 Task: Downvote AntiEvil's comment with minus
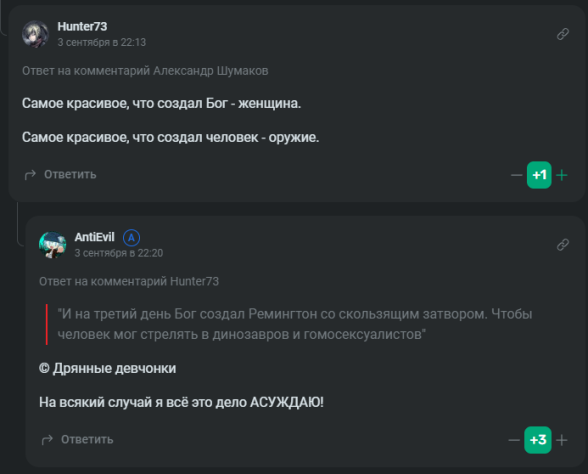coord(514,440)
